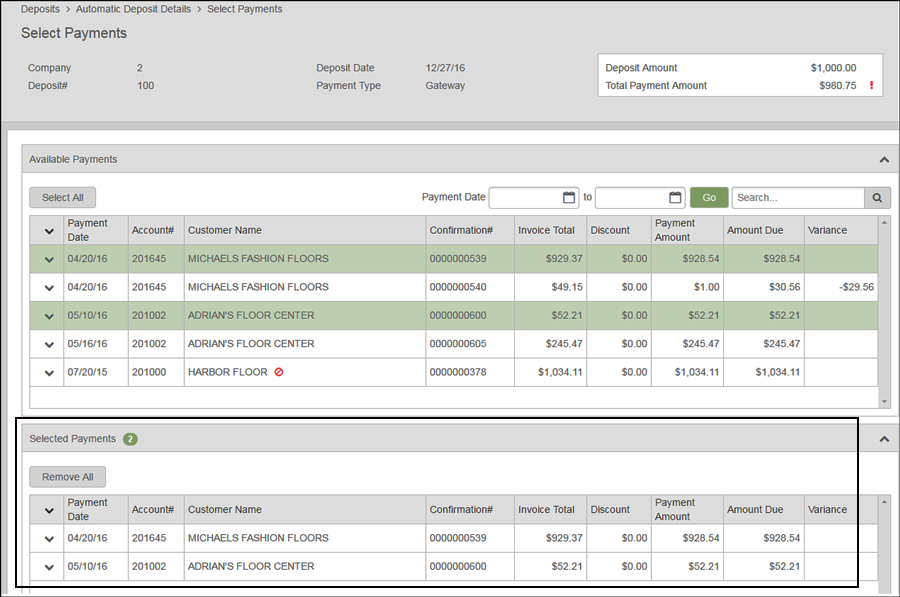
Task: Collapse the Available Payments section
Action: click(882, 158)
